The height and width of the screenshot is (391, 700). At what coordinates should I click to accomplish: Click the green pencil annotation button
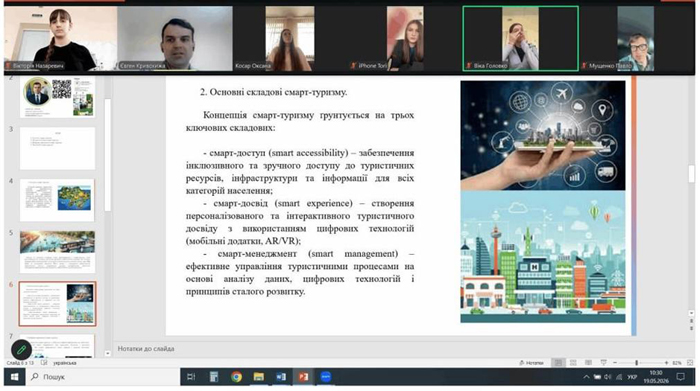[21, 350]
